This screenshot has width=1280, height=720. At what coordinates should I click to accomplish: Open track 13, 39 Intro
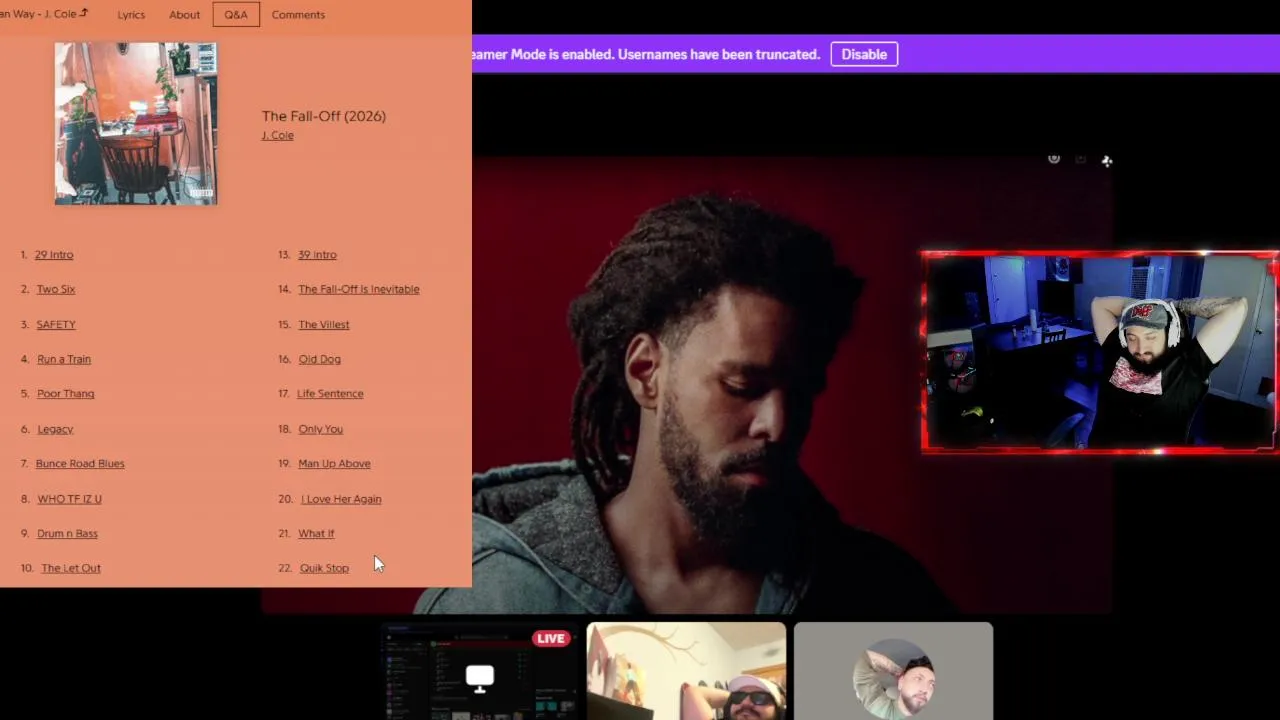(x=317, y=255)
